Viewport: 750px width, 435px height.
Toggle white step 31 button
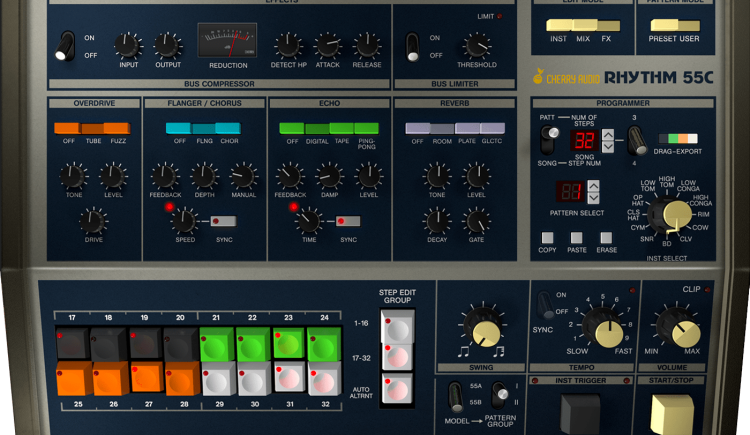coord(290,378)
